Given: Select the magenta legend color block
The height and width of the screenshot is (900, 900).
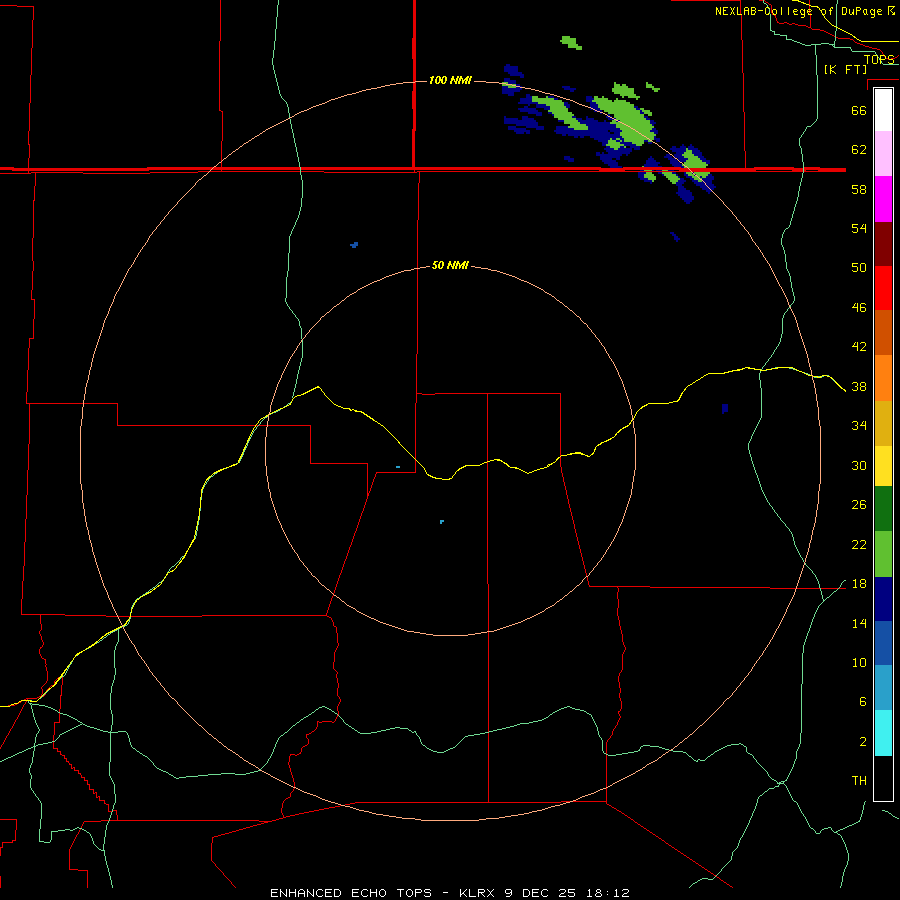Looking at the screenshot, I should (883, 199).
